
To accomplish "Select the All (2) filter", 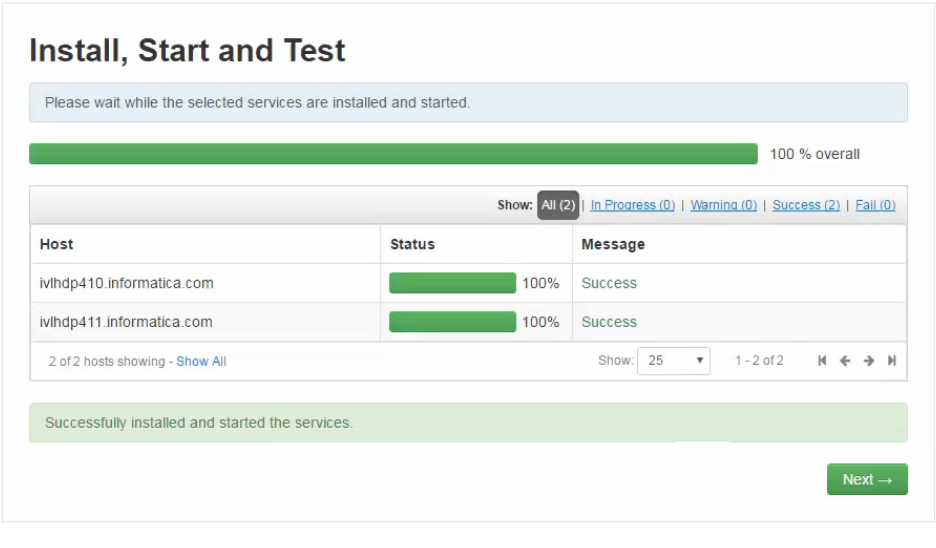I will click(x=558, y=205).
